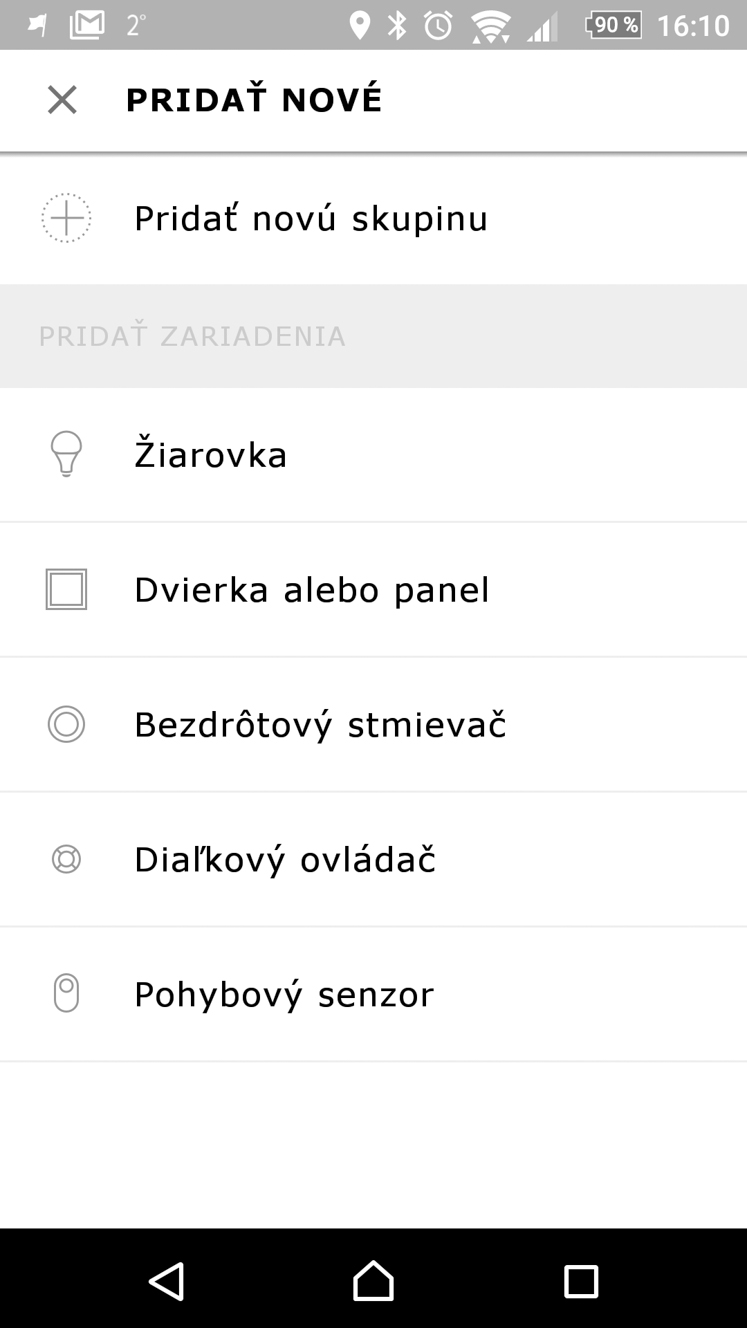The image size is (747, 1328).
Task: Choose Bezdrôtový stmievač entry
Action: click(373, 724)
